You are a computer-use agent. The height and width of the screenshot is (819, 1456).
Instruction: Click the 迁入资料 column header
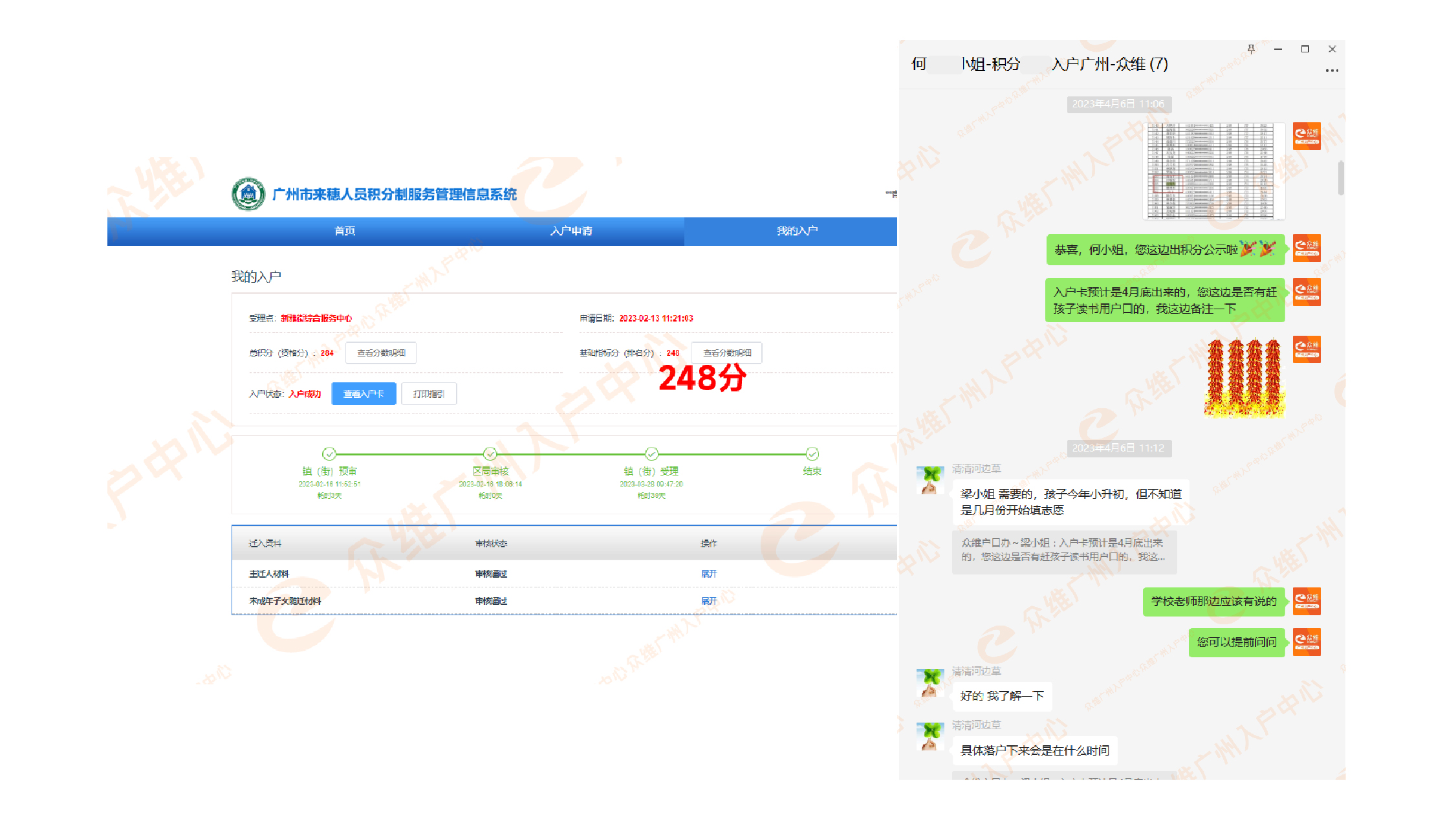(265, 543)
